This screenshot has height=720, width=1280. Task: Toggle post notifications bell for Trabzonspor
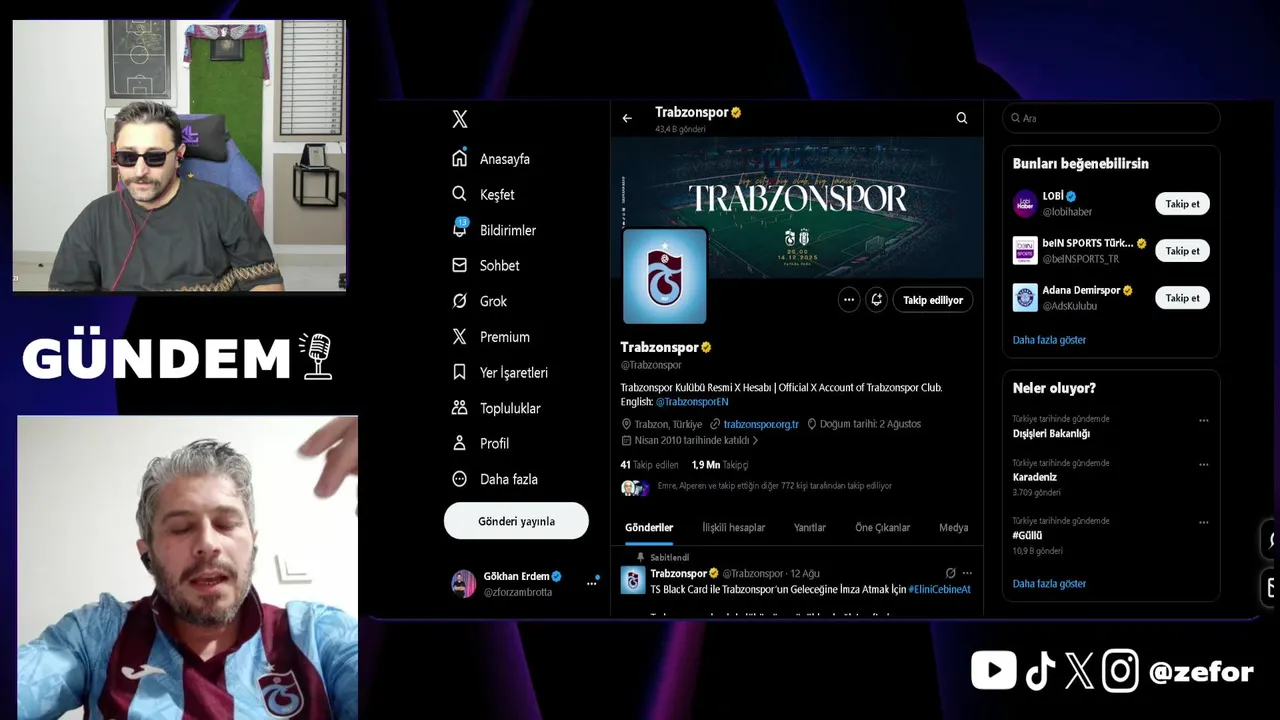877,300
